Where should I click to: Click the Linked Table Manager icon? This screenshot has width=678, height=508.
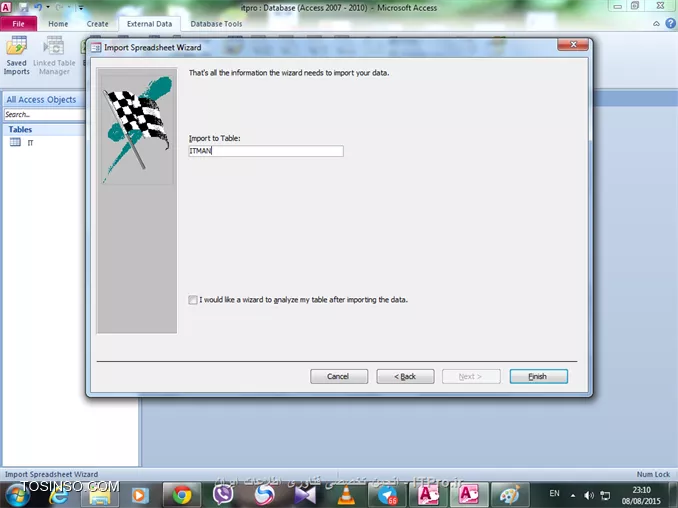54,56
